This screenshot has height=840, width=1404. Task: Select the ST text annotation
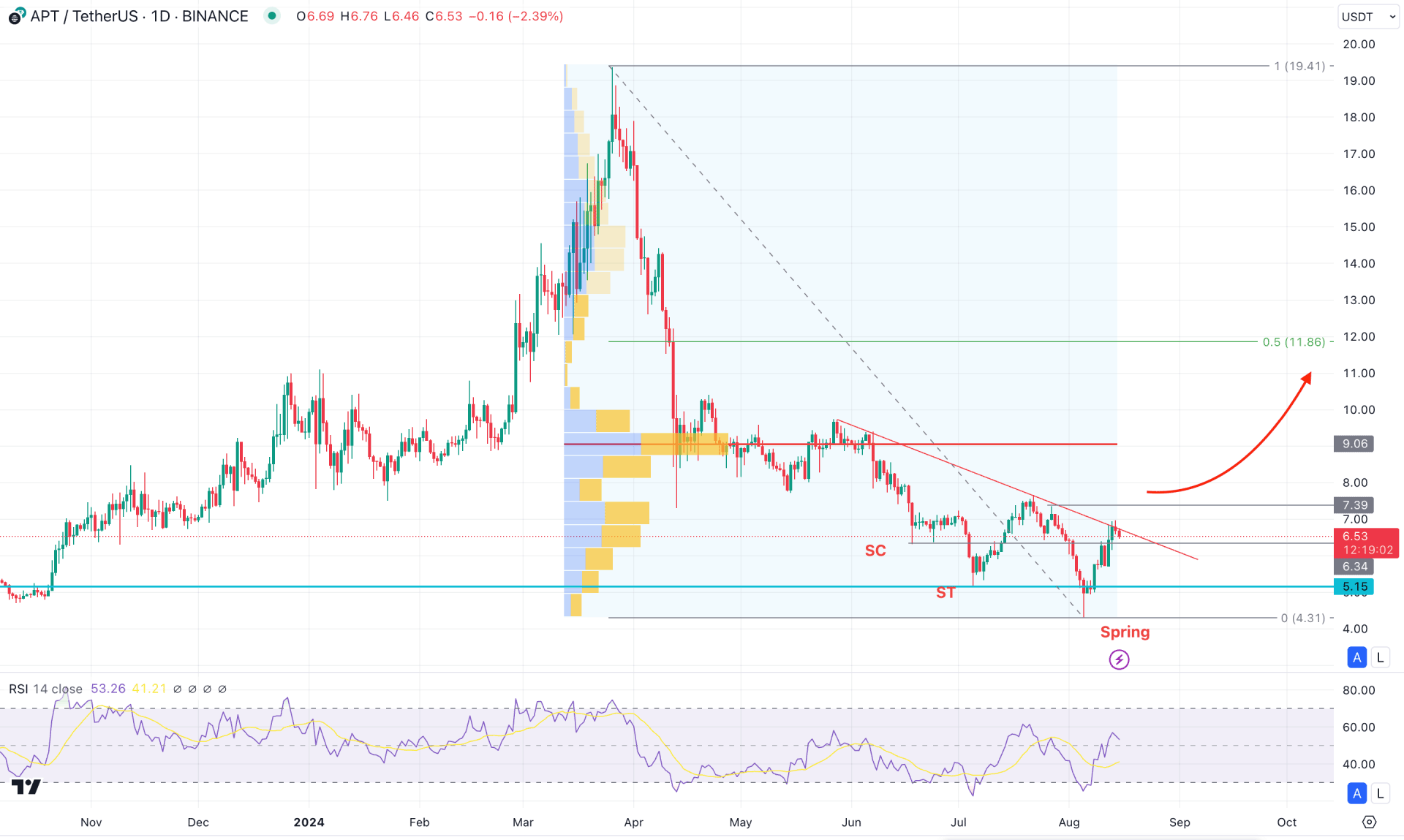[x=946, y=593]
